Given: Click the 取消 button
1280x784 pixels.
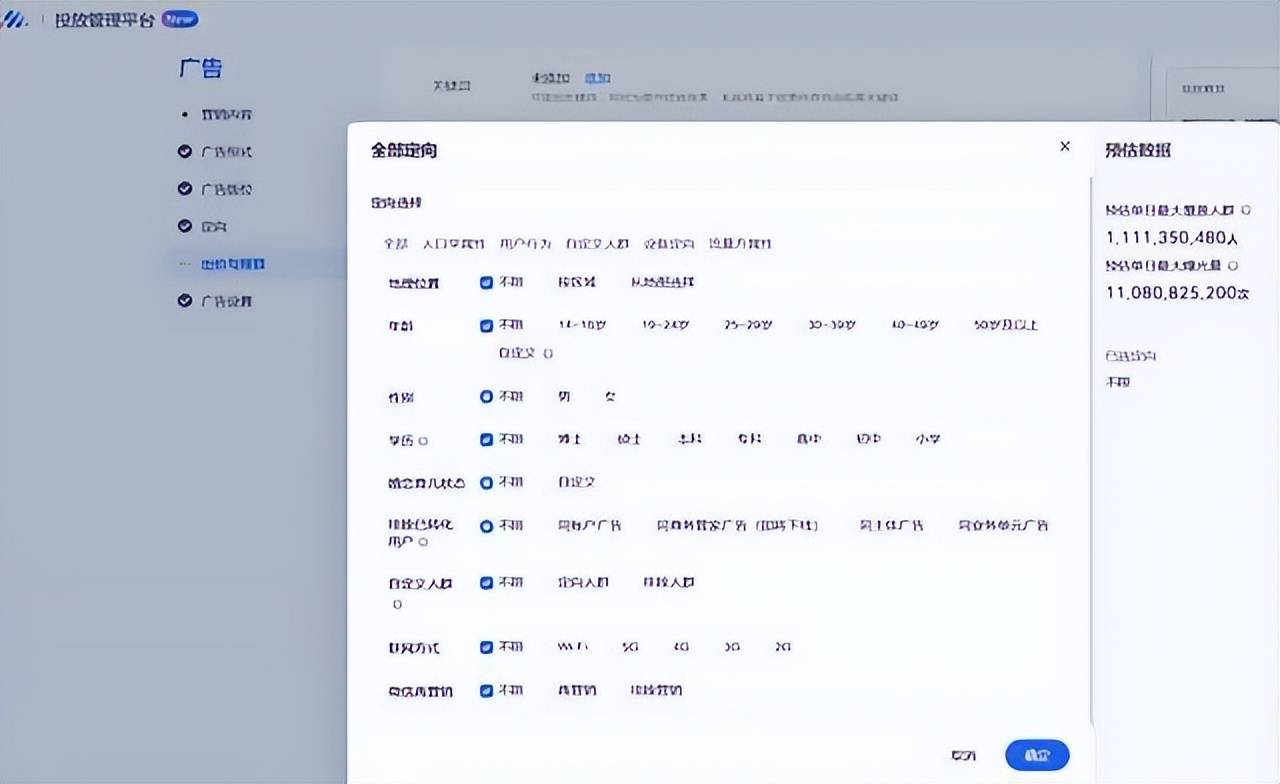Looking at the screenshot, I should 963,755.
